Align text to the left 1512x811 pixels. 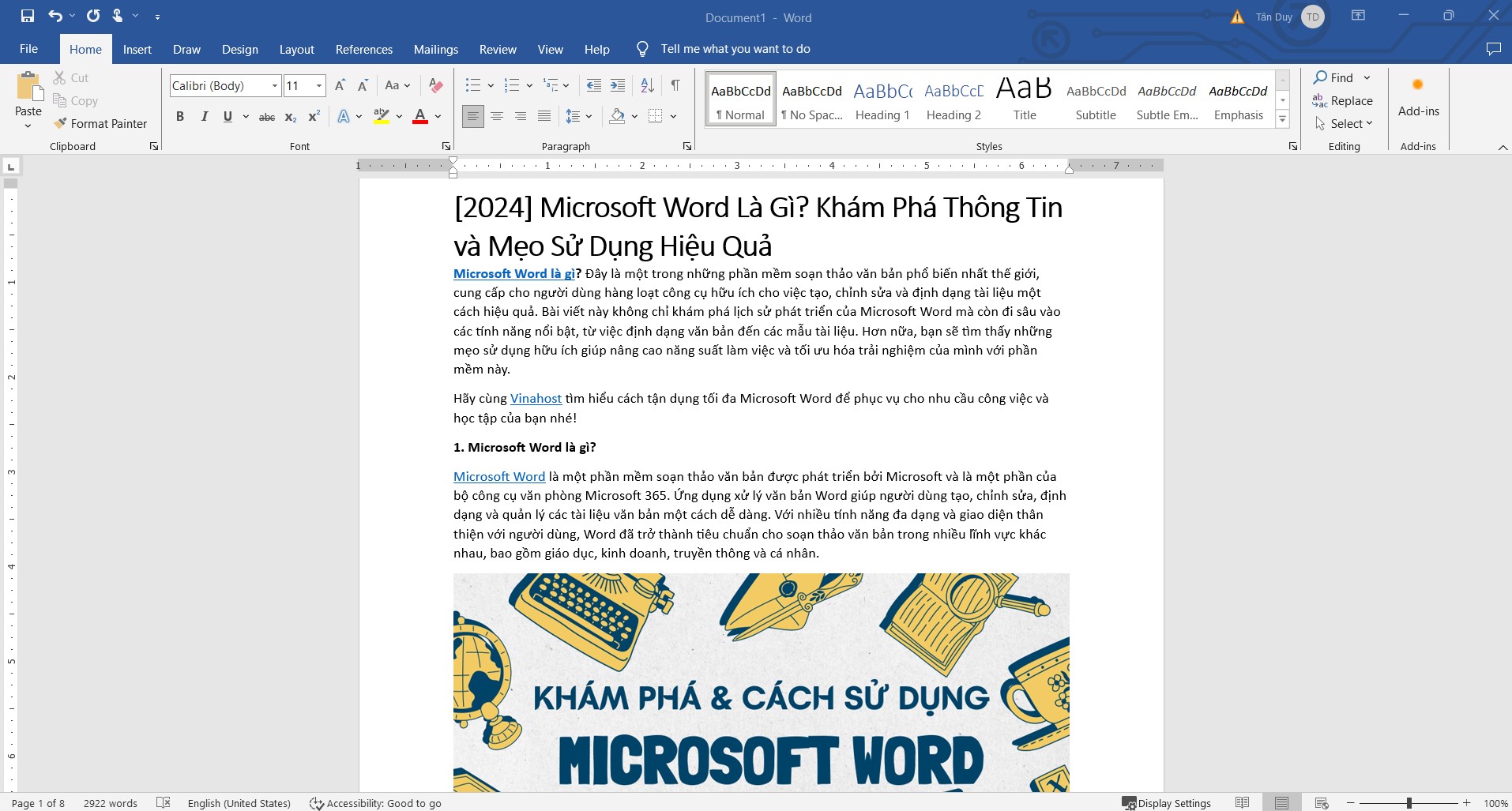(473, 117)
